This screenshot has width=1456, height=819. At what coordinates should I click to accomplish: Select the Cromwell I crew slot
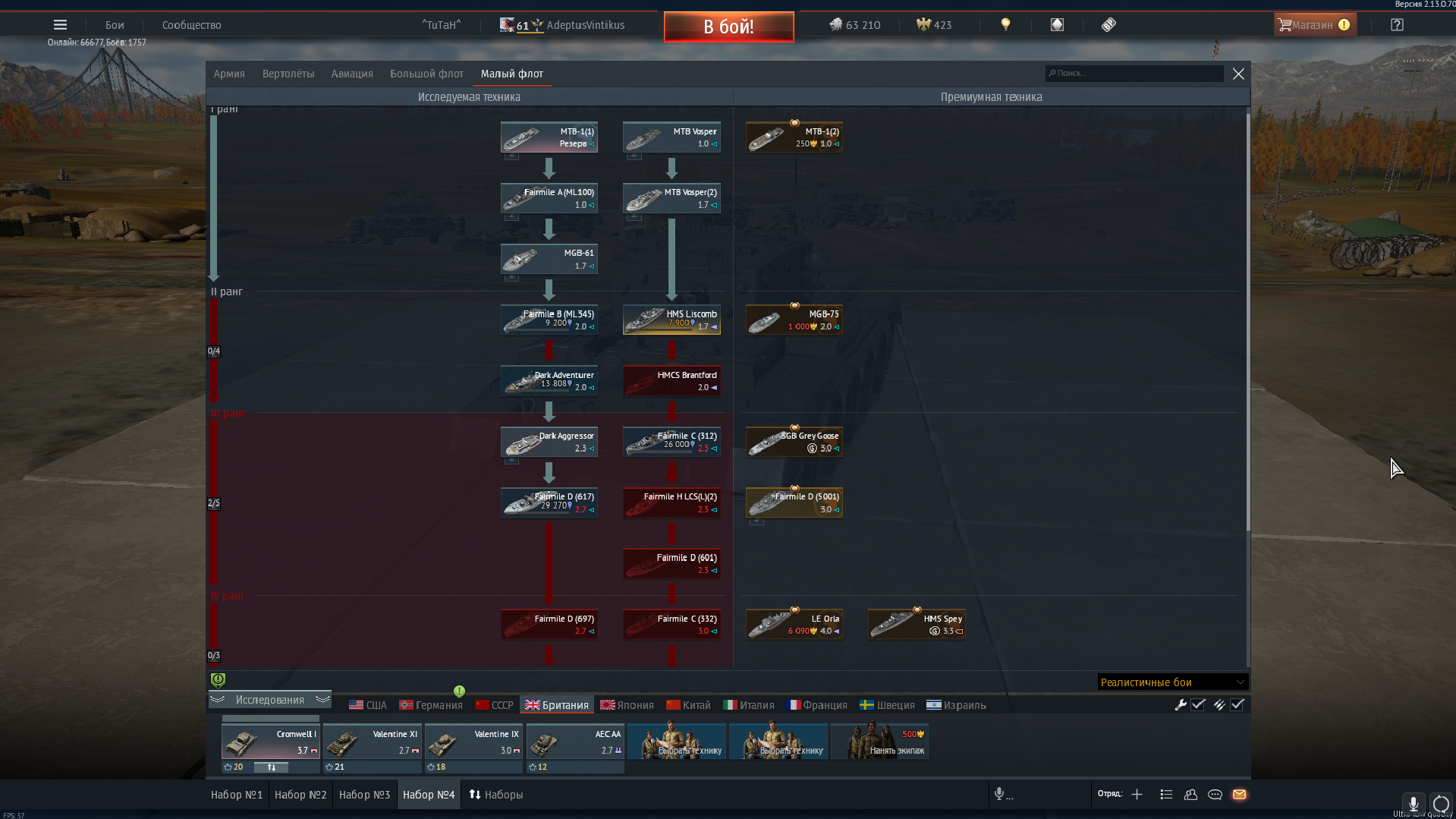(270, 742)
